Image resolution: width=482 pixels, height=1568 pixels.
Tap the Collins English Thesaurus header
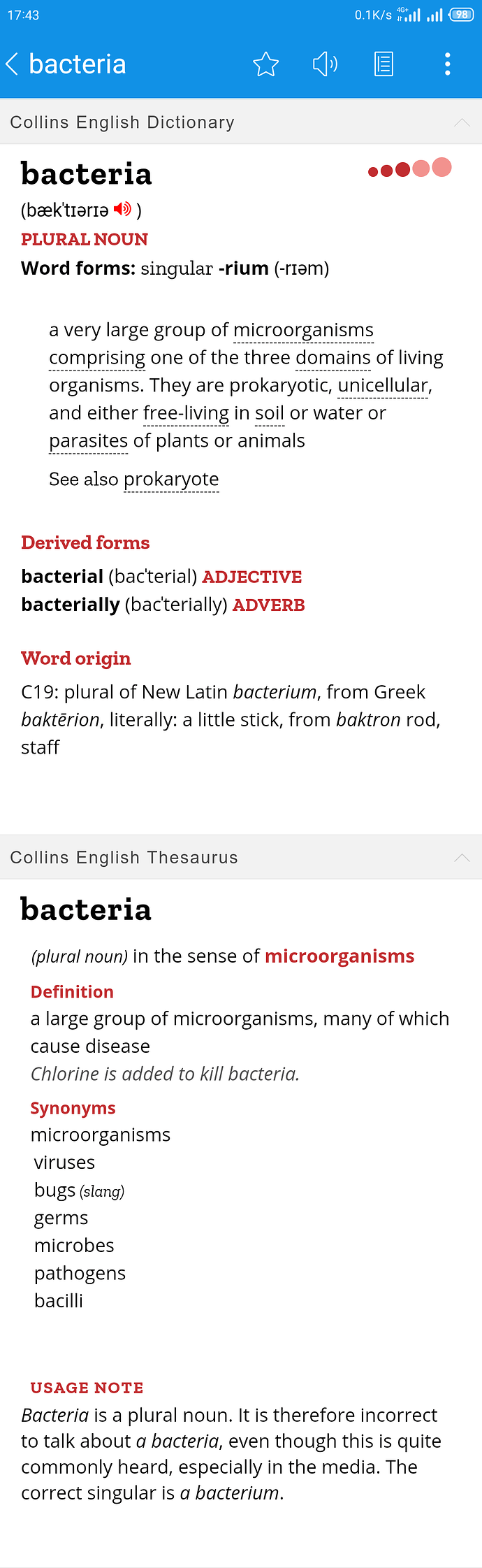coord(241,857)
